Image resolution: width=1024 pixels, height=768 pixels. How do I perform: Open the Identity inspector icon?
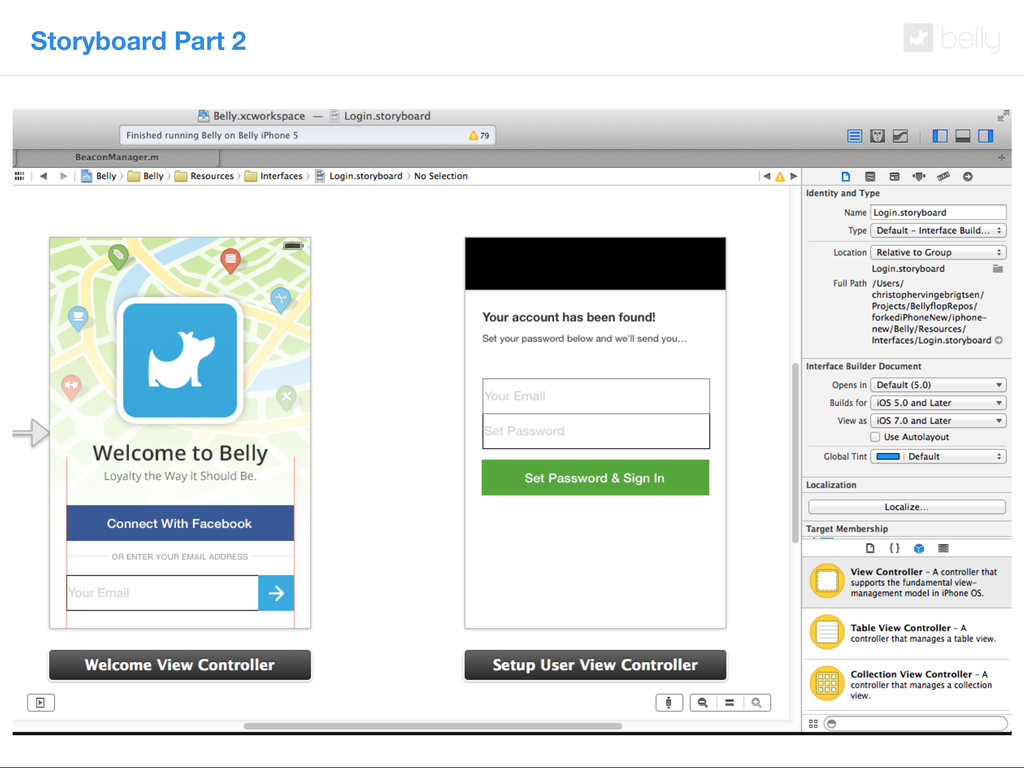tap(894, 176)
